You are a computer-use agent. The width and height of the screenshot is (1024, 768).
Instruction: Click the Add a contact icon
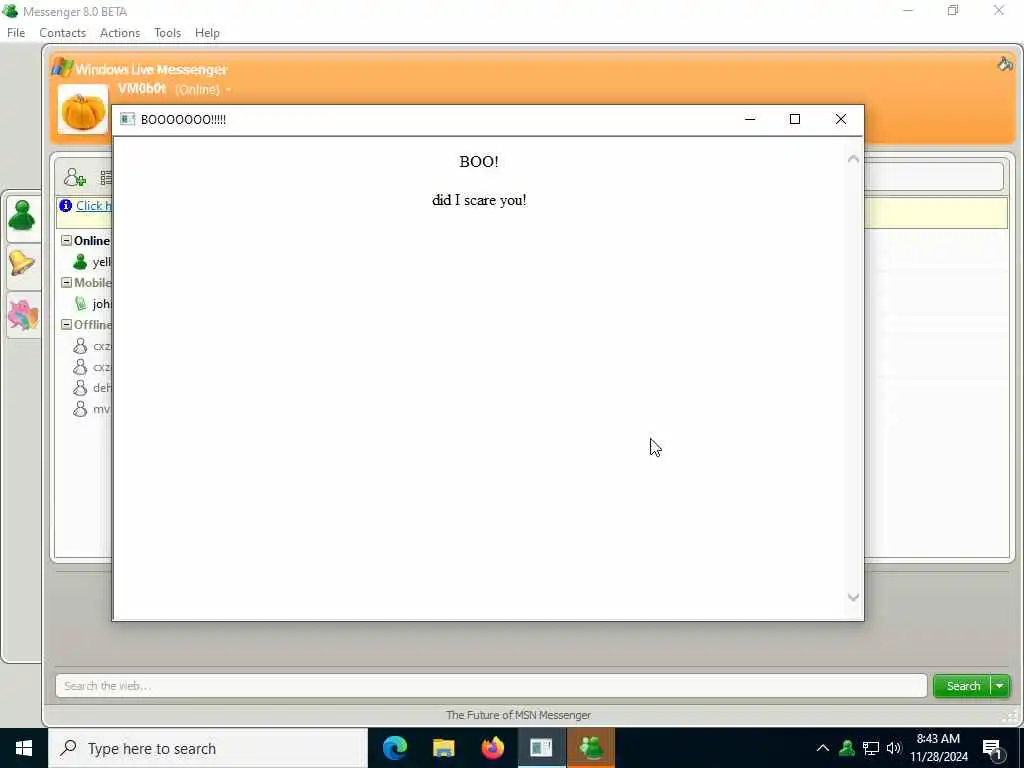[74, 177]
